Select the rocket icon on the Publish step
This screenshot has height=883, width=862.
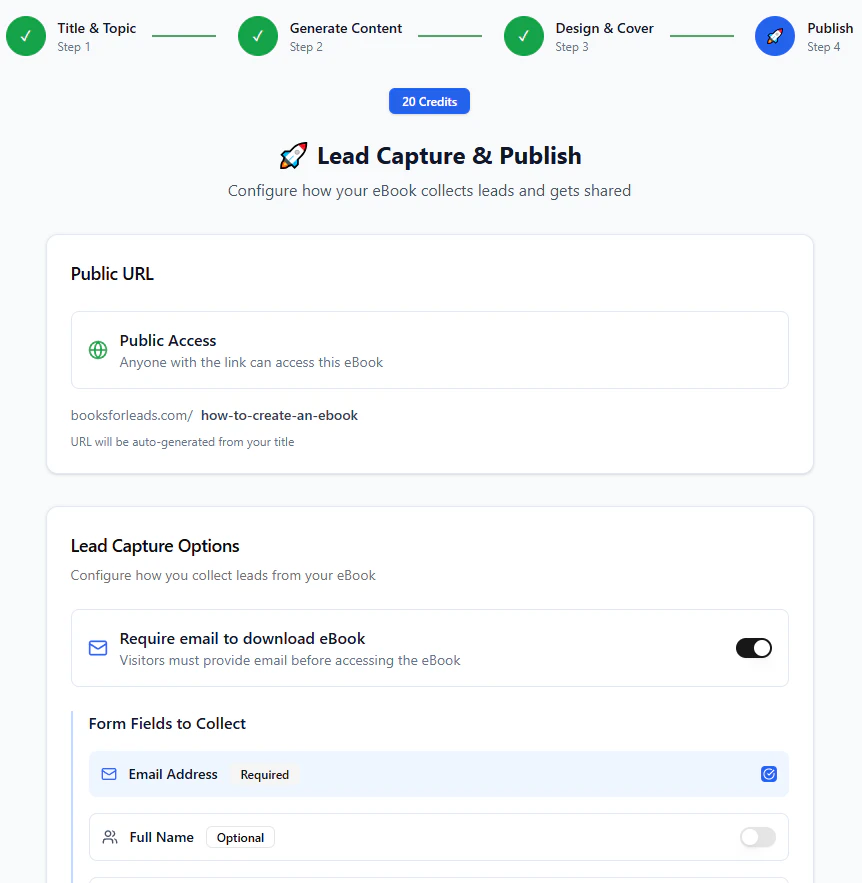pos(774,36)
